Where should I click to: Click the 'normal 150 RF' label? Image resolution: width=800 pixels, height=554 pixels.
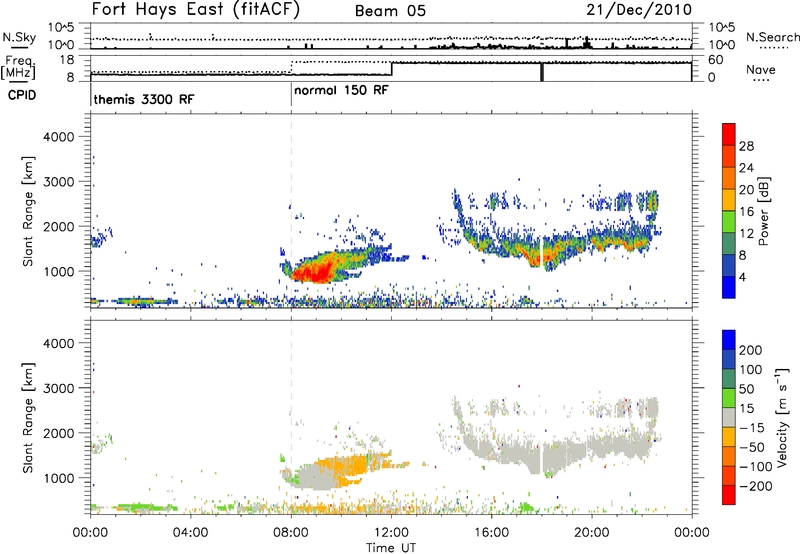pyautogui.click(x=341, y=90)
